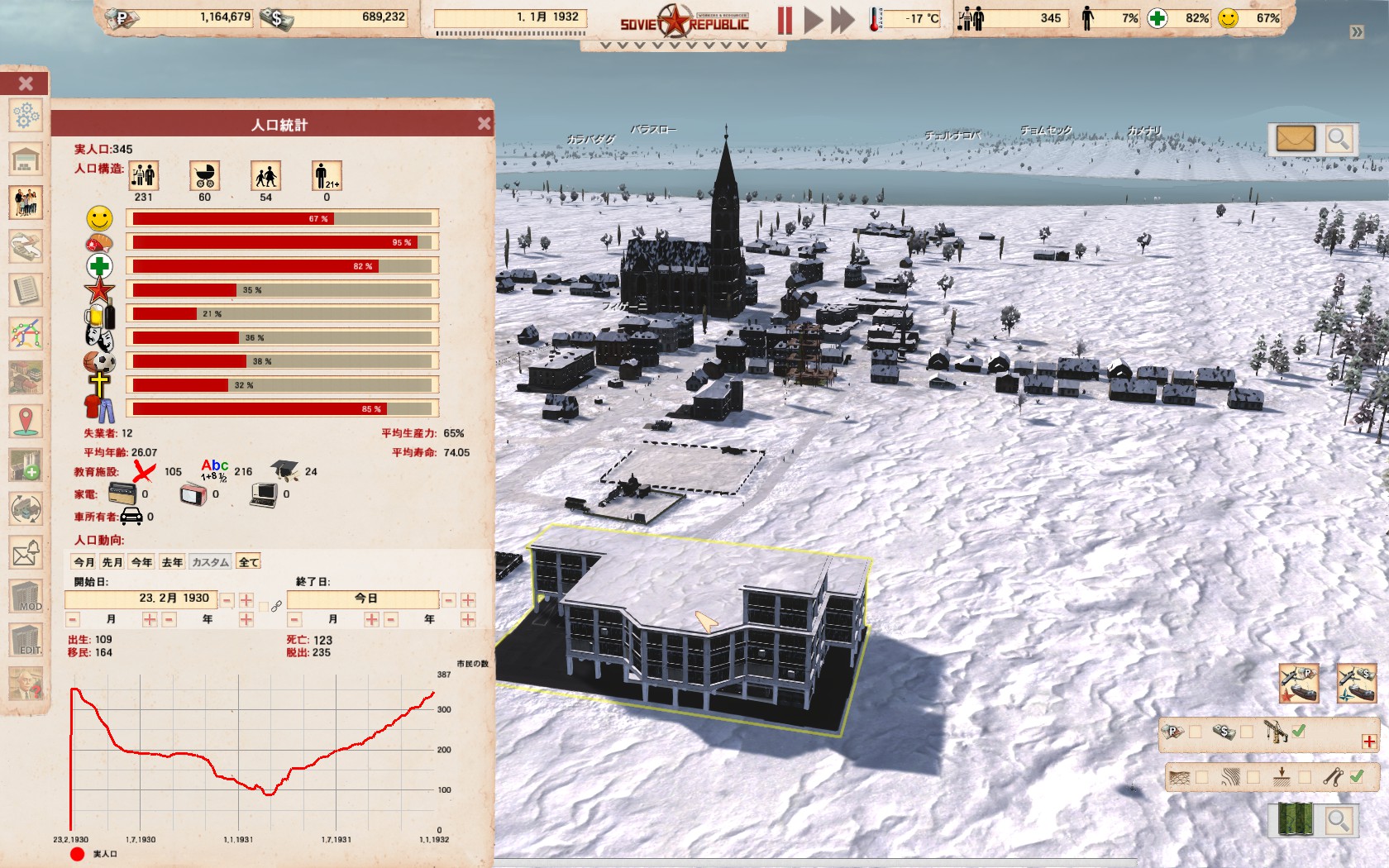This screenshot has width=1389, height=868.
Task: Click the Abc basic education icon
Action: point(214,470)
